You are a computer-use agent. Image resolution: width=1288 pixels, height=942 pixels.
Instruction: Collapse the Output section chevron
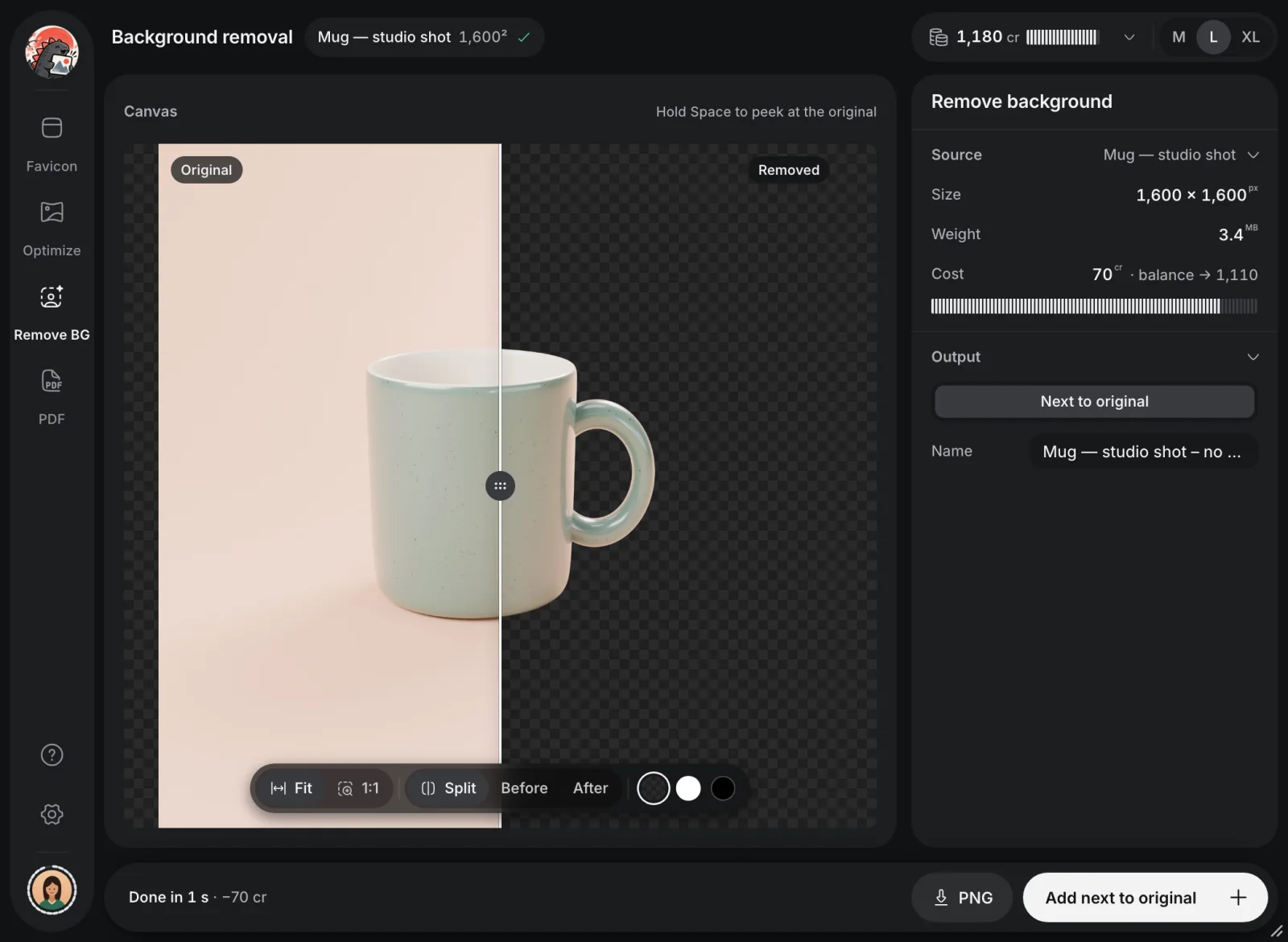pyautogui.click(x=1253, y=357)
